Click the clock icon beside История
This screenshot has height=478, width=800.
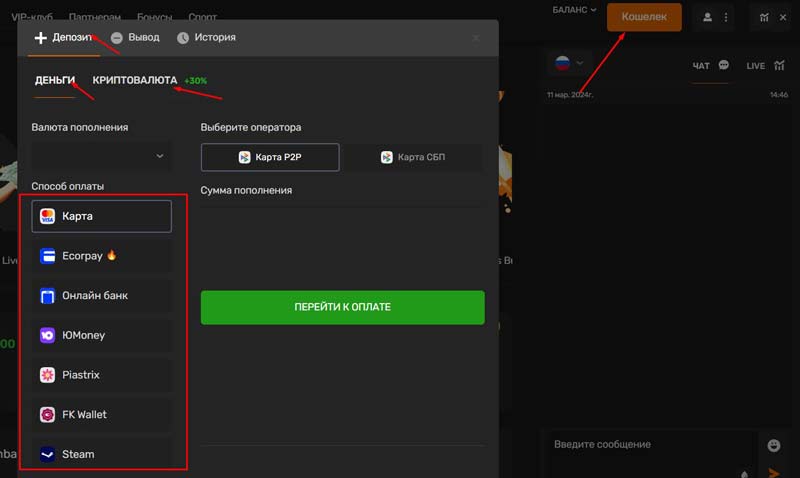tap(183, 38)
